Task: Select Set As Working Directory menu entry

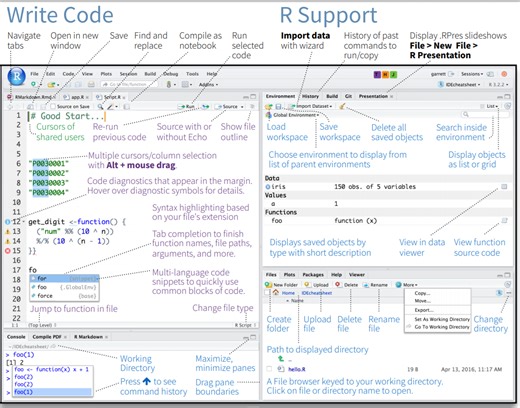Action: 442,319
